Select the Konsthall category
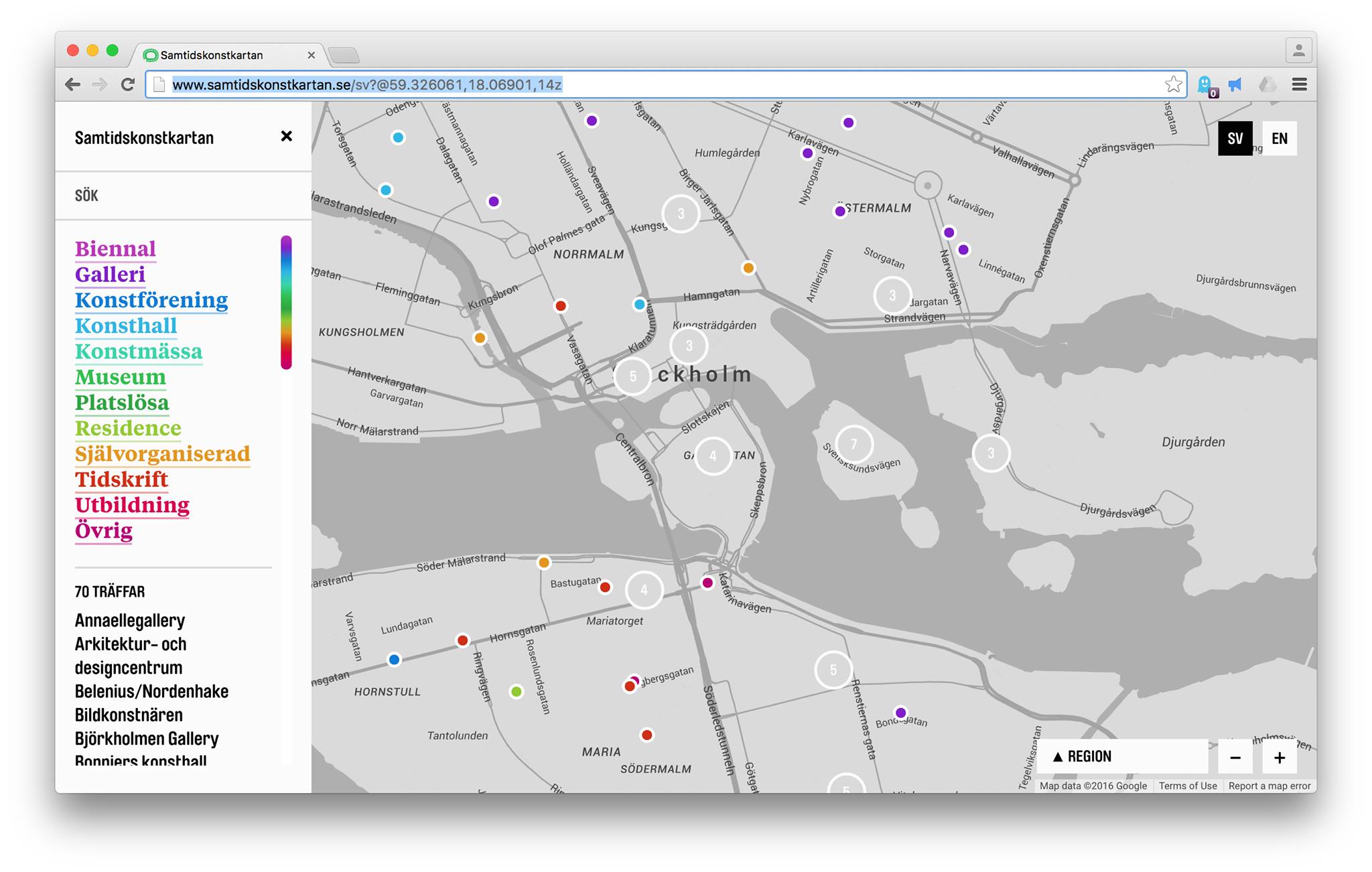Image resolution: width=1372 pixels, height=872 pixels. [126, 325]
